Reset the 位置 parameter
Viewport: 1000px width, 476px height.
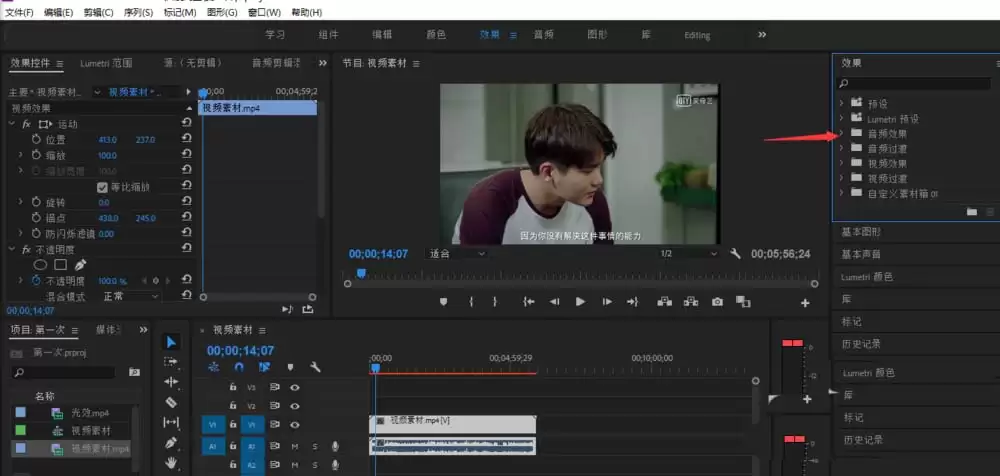(x=187, y=140)
